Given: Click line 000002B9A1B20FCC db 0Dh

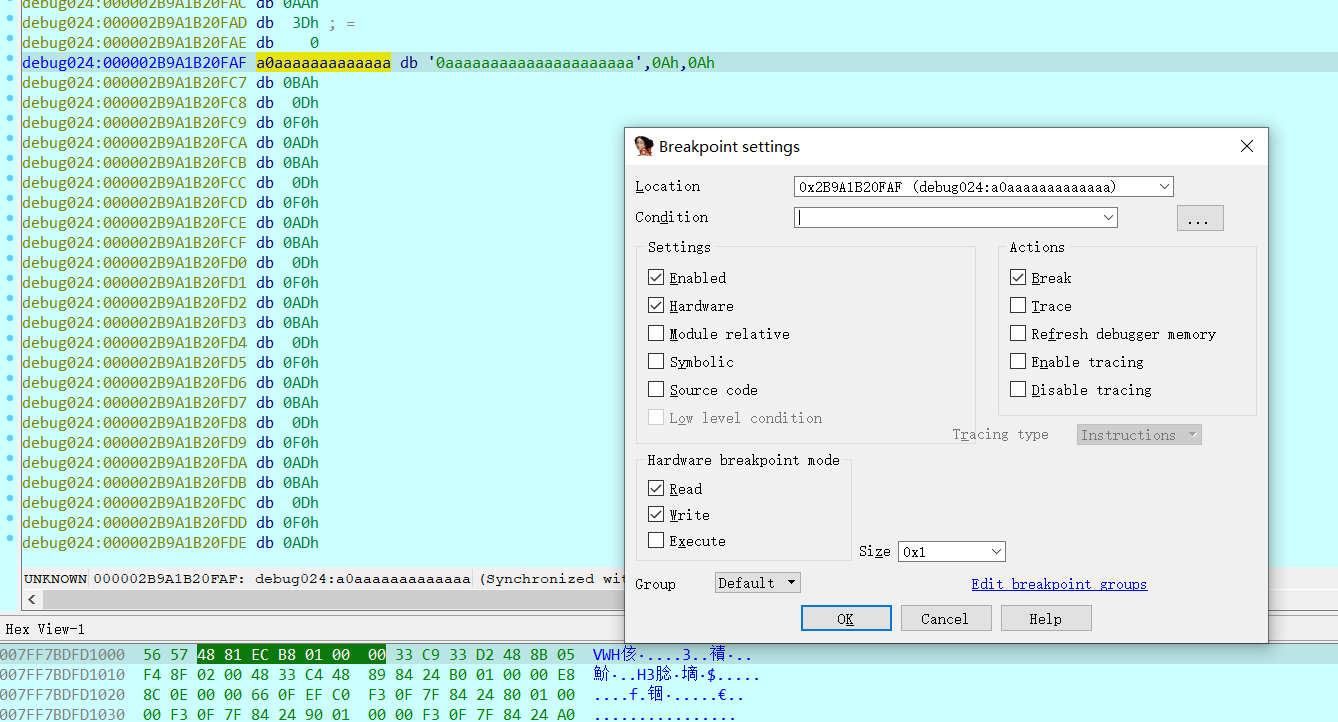Looking at the screenshot, I should [x=170, y=183].
